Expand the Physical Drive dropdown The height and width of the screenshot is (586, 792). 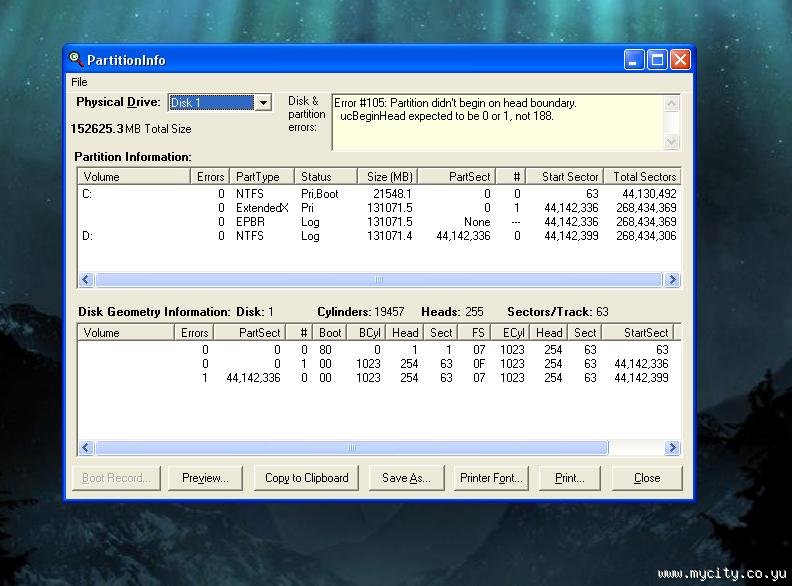[x=263, y=103]
